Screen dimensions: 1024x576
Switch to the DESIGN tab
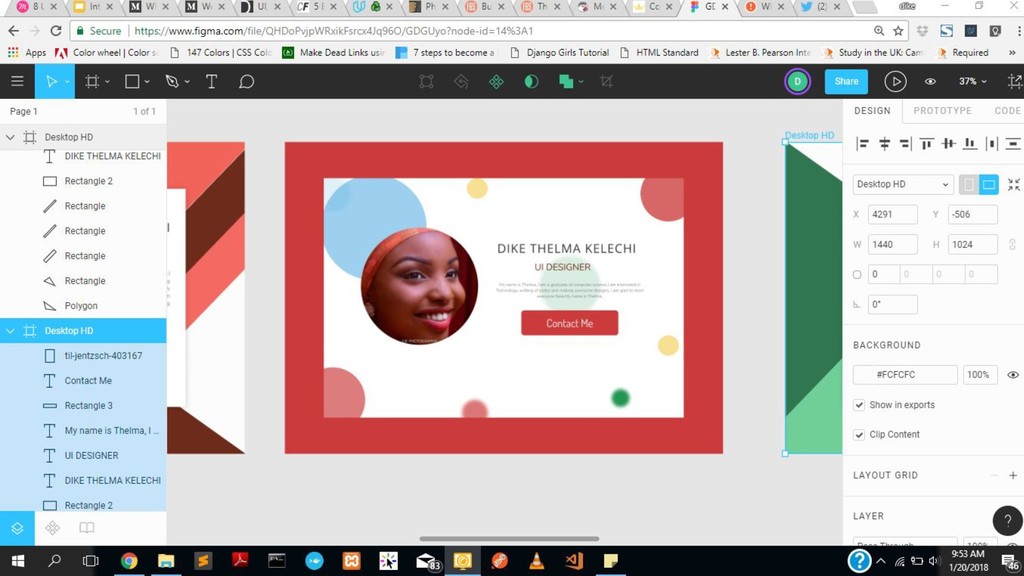click(872, 111)
